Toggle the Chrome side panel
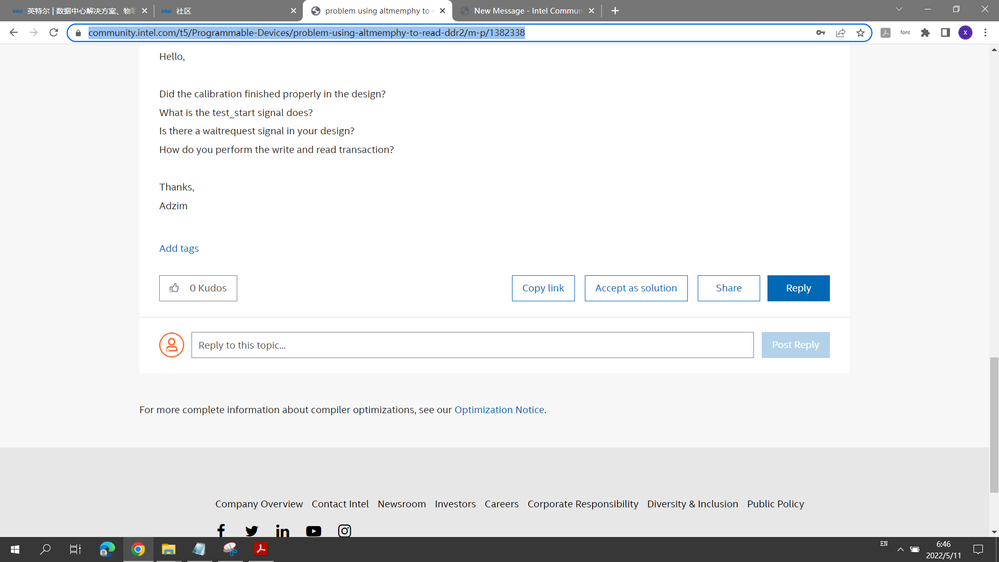 pos(945,32)
